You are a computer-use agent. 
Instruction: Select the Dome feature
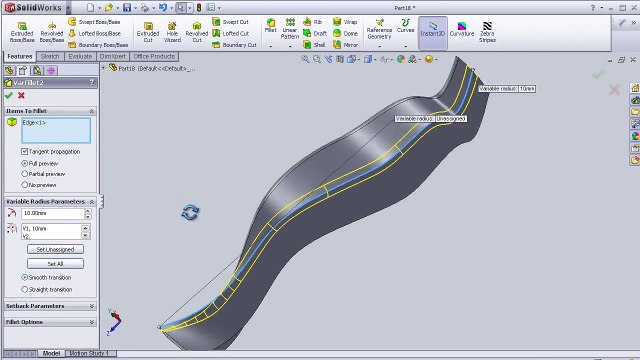[x=346, y=33]
